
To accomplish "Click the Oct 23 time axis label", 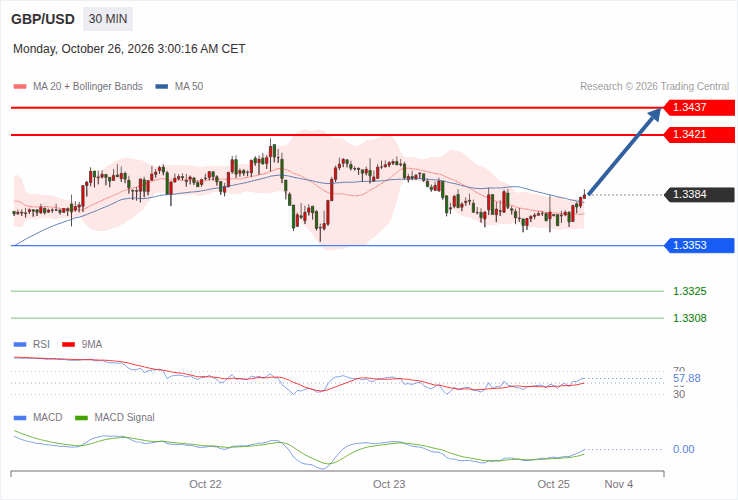I will [389, 484].
